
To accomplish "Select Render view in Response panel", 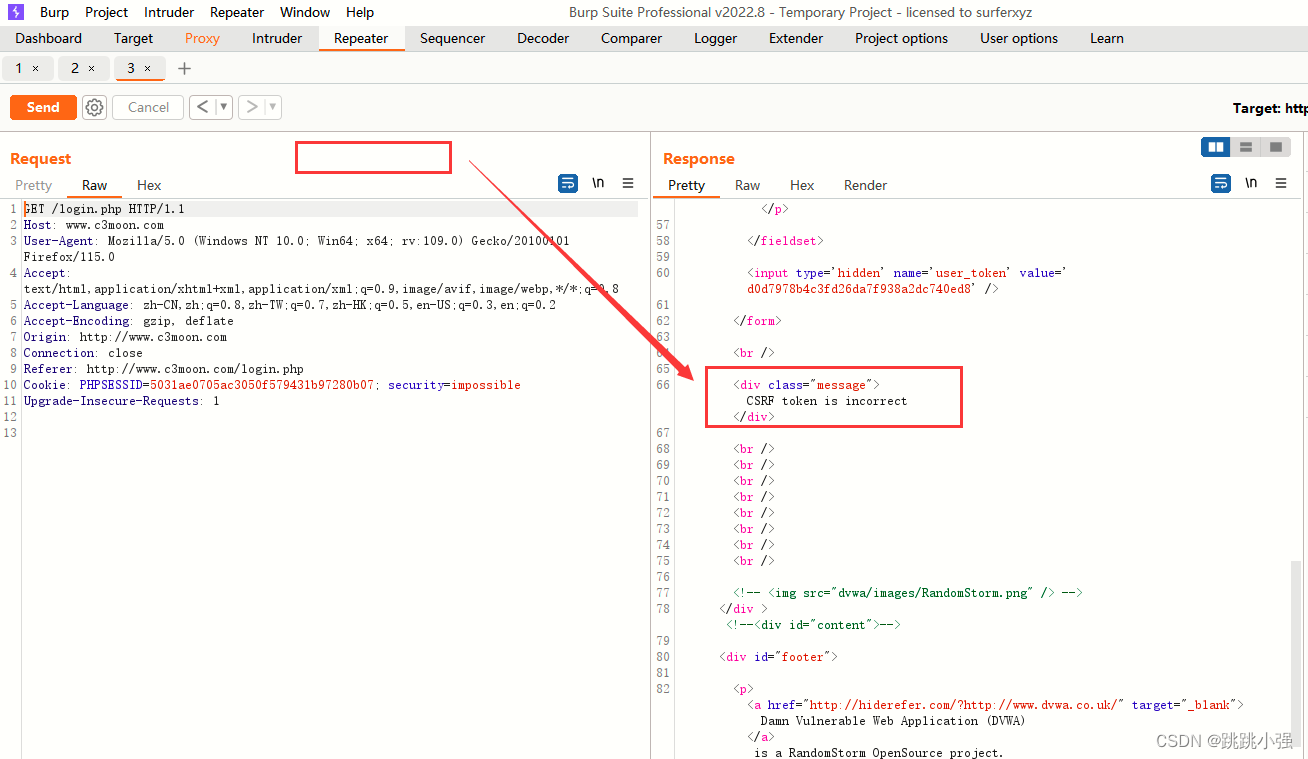I will click(x=865, y=185).
